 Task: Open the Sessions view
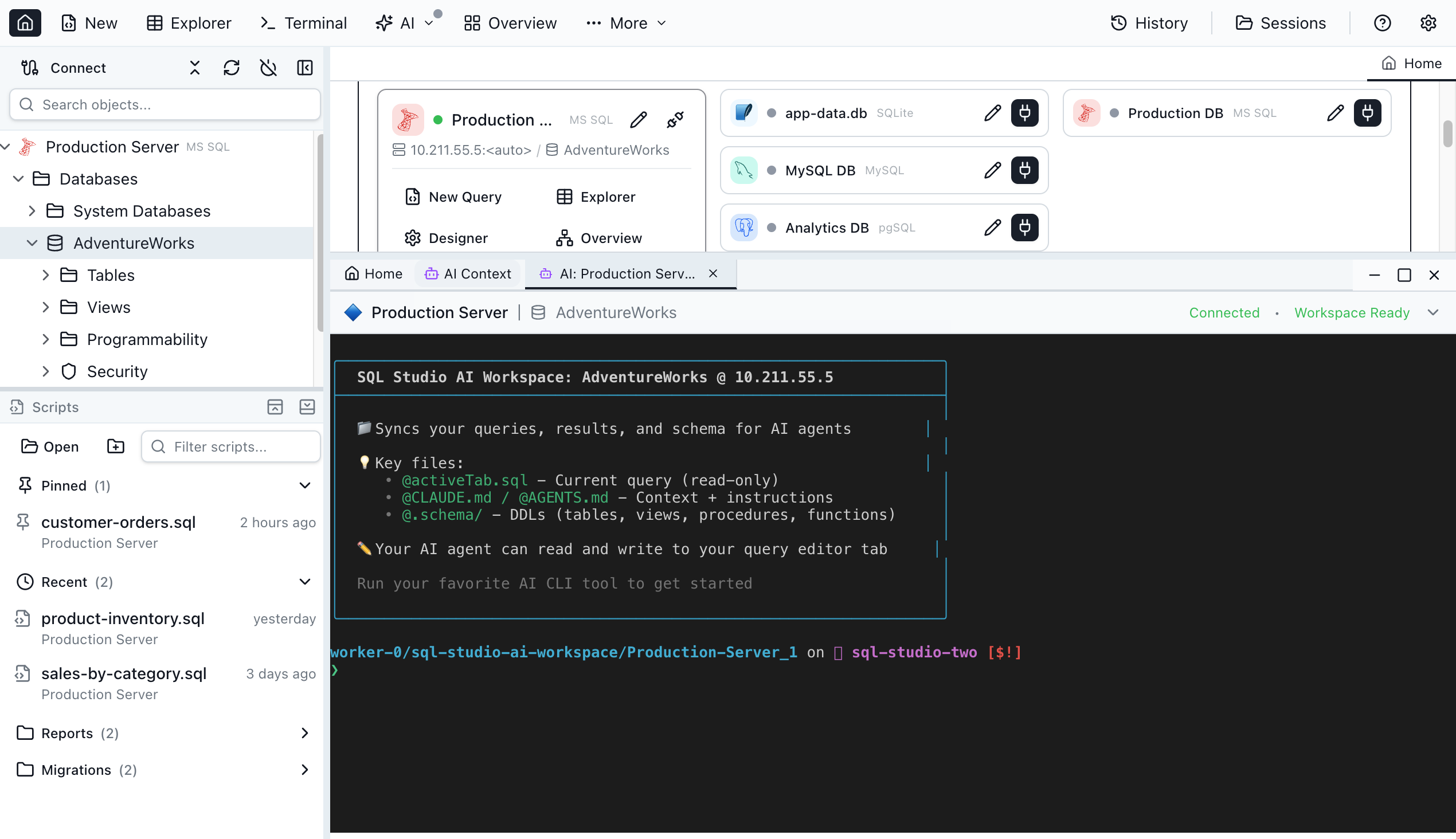pyautogui.click(x=1282, y=23)
